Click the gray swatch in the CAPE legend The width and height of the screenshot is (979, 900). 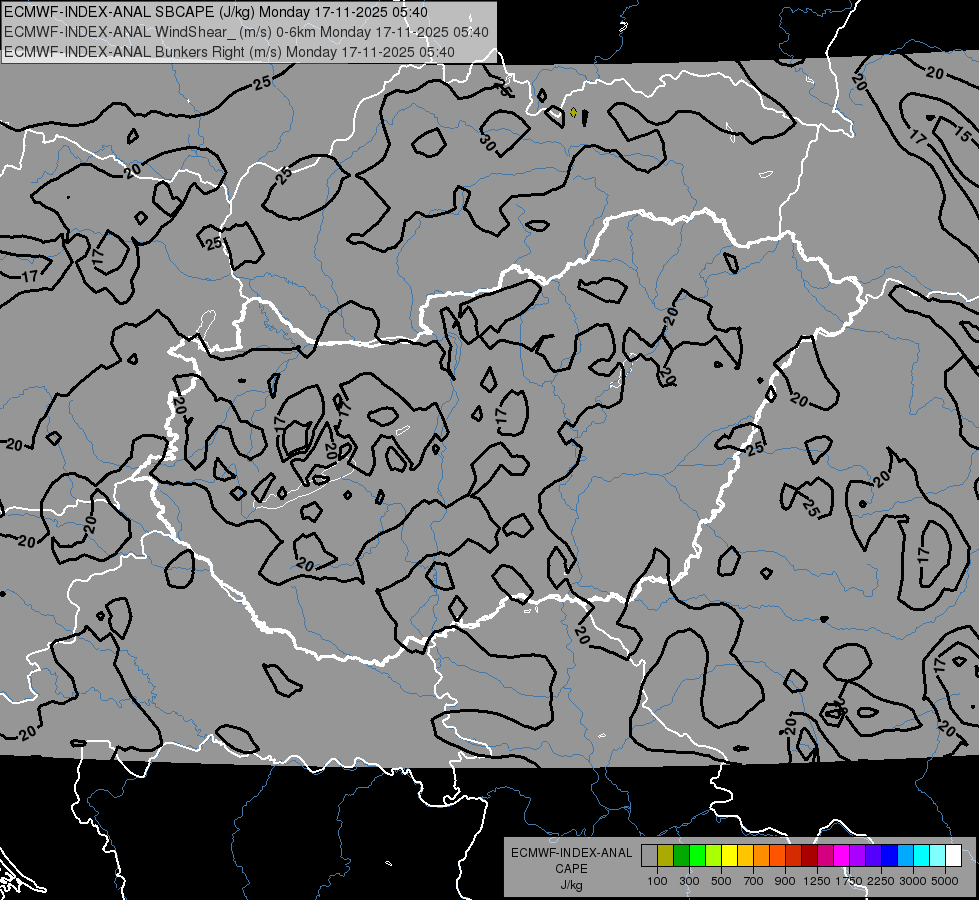pyautogui.click(x=649, y=856)
